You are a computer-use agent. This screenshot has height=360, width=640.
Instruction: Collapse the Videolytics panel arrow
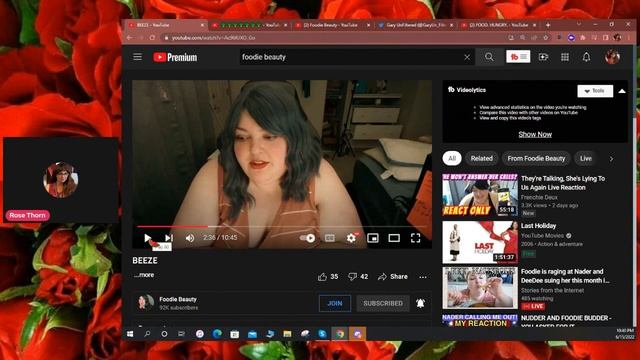coord(622,91)
